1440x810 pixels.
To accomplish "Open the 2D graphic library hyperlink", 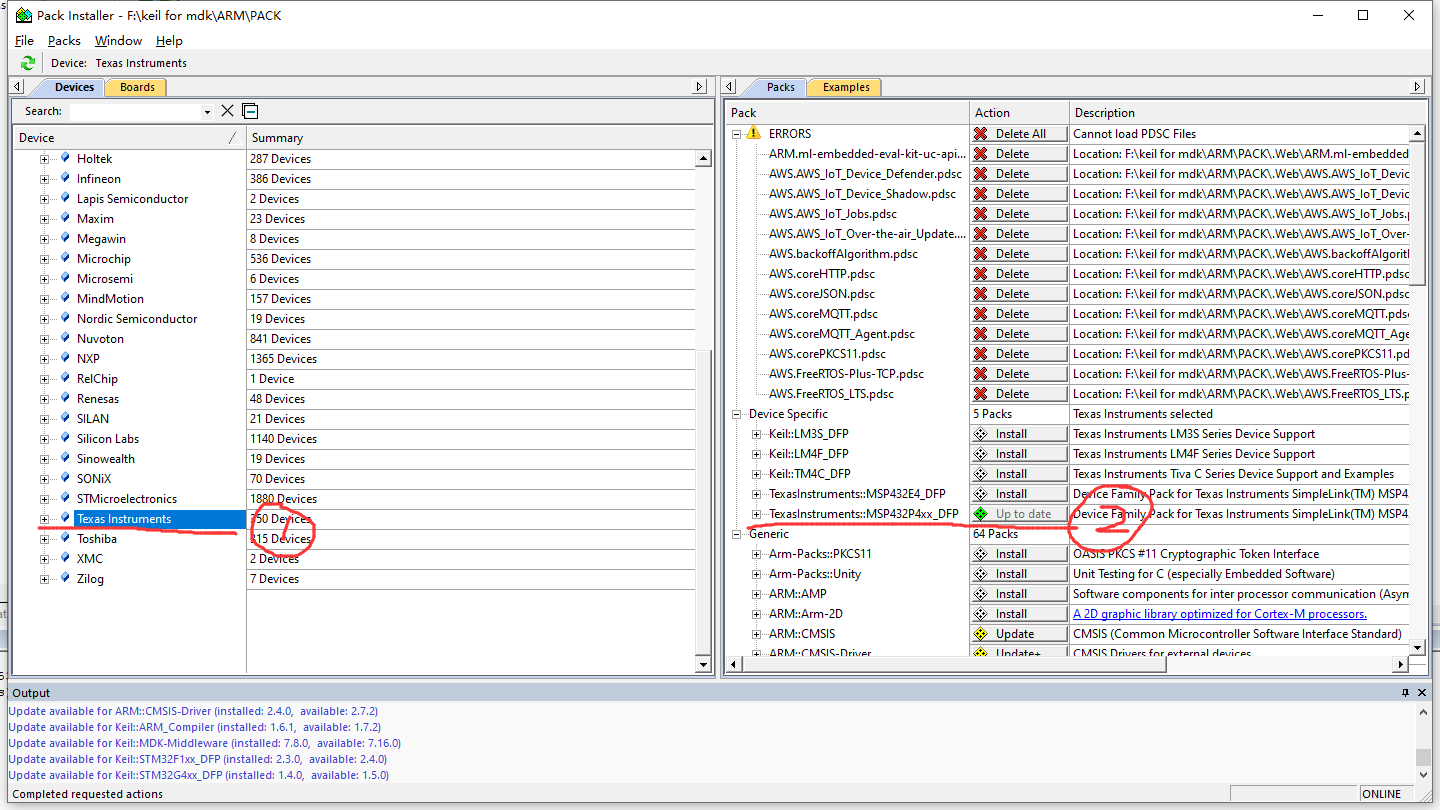I will click(x=1219, y=613).
